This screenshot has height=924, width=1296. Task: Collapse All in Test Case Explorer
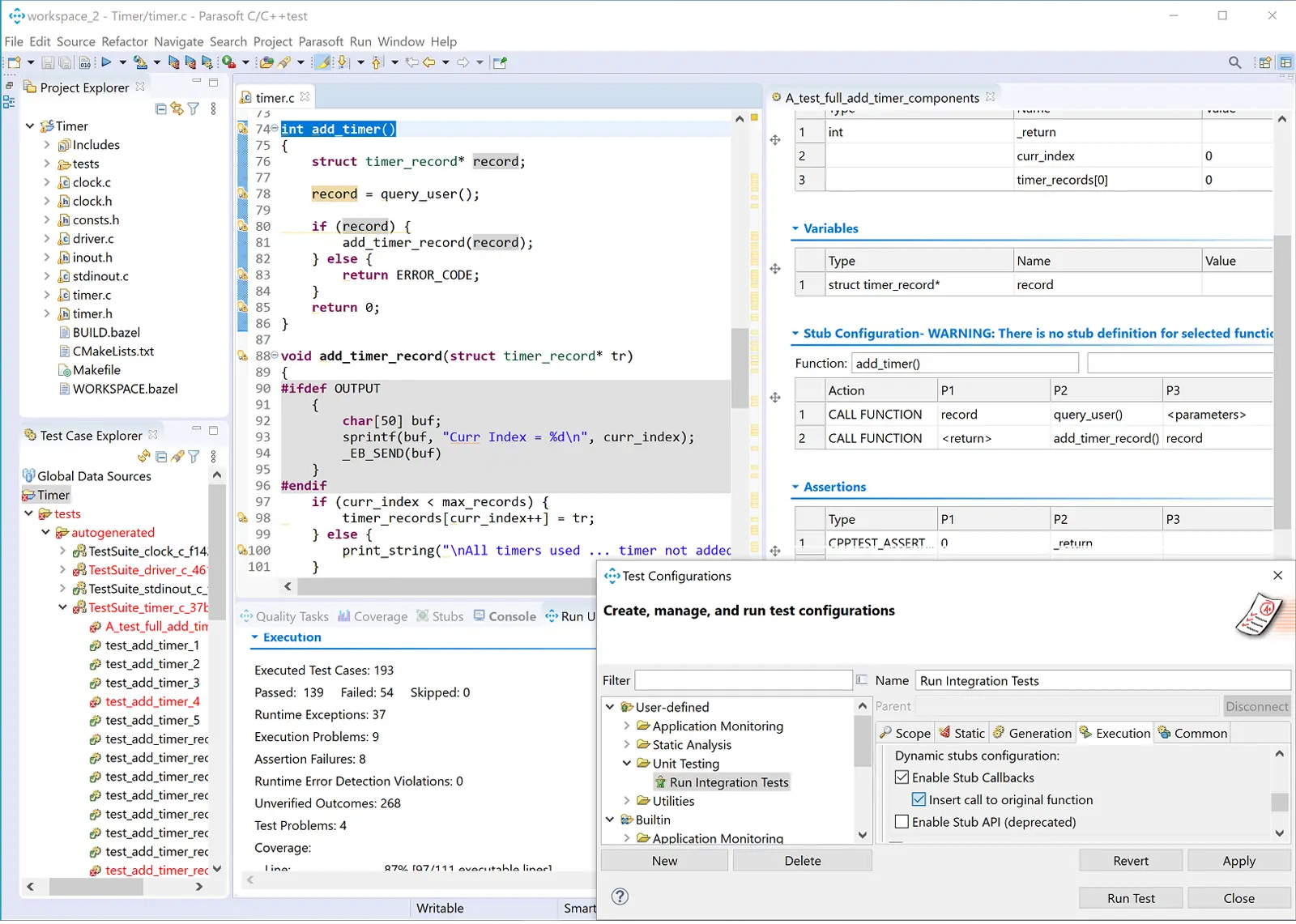(x=161, y=457)
